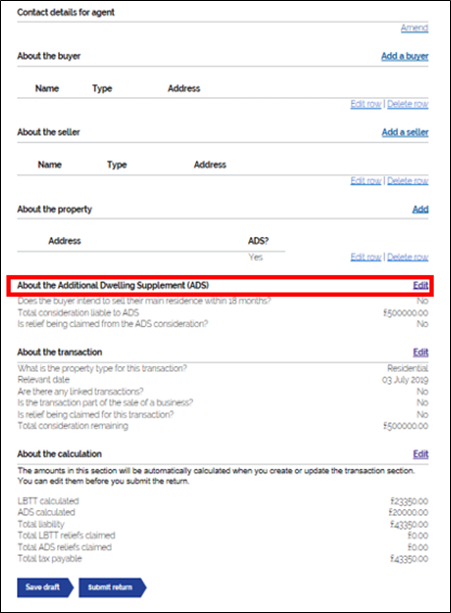
Task: Click the Add a seller link
Action: tap(405, 133)
